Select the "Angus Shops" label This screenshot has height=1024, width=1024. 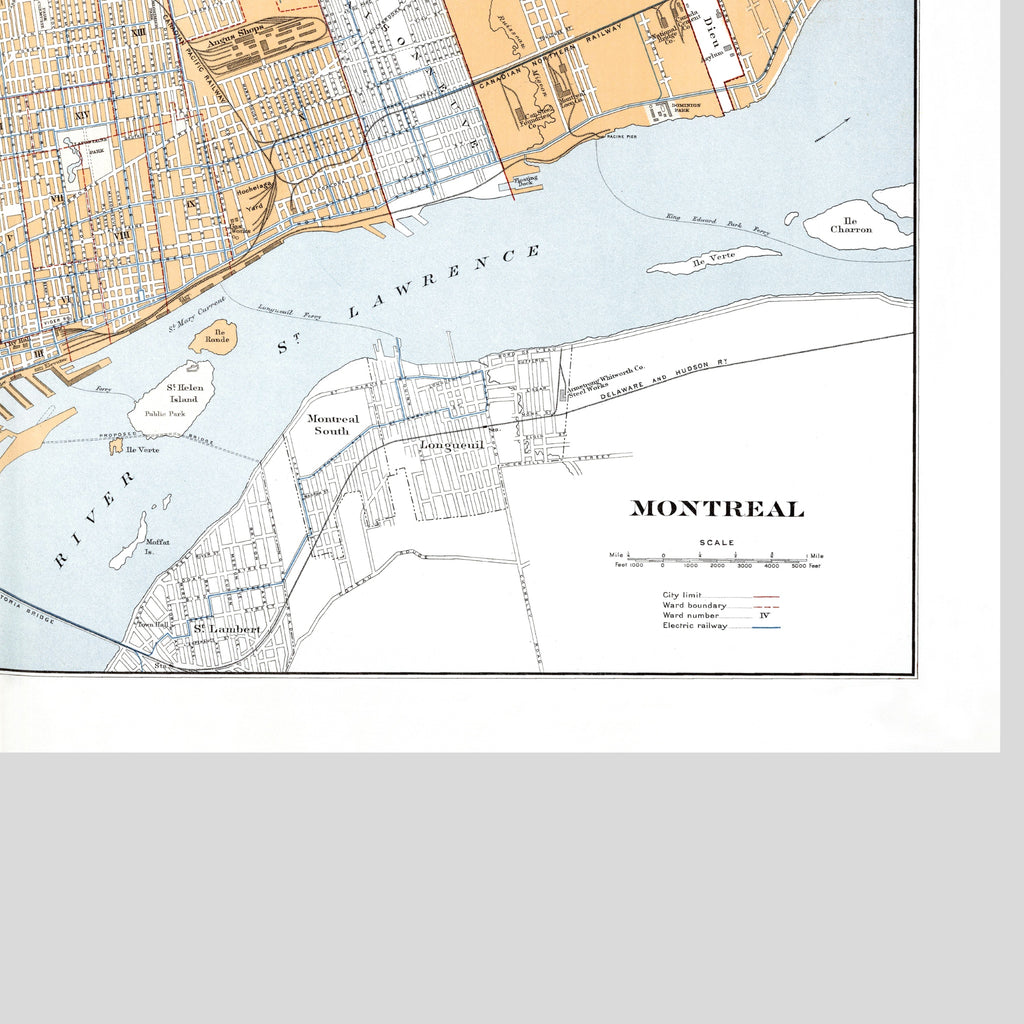point(236,37)
